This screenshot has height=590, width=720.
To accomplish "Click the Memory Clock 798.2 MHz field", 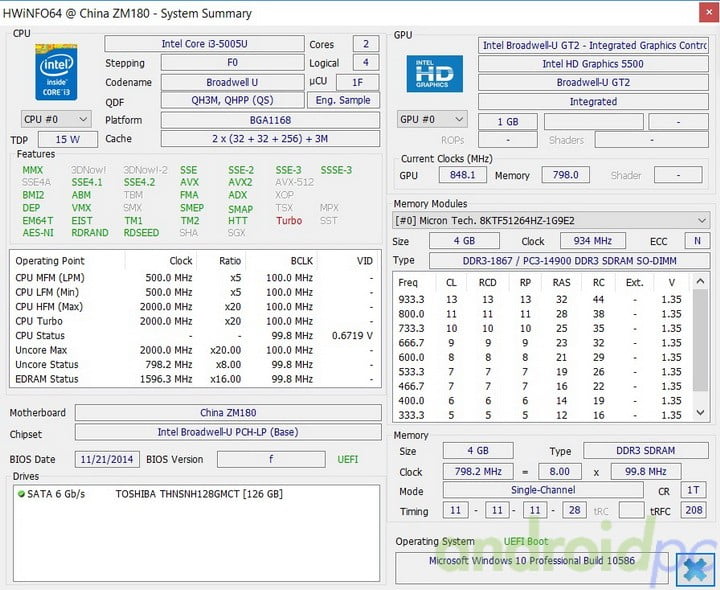I will coord(478,472).
